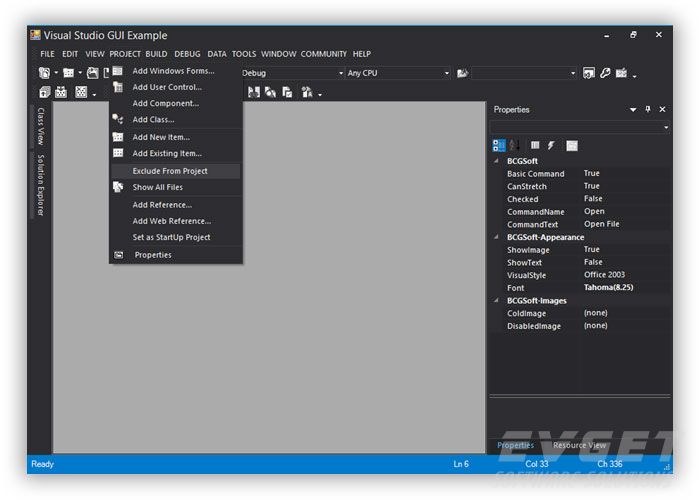Open the Add Item icon's dropdown arrow

pyautogui.click(x=80, y=73)
